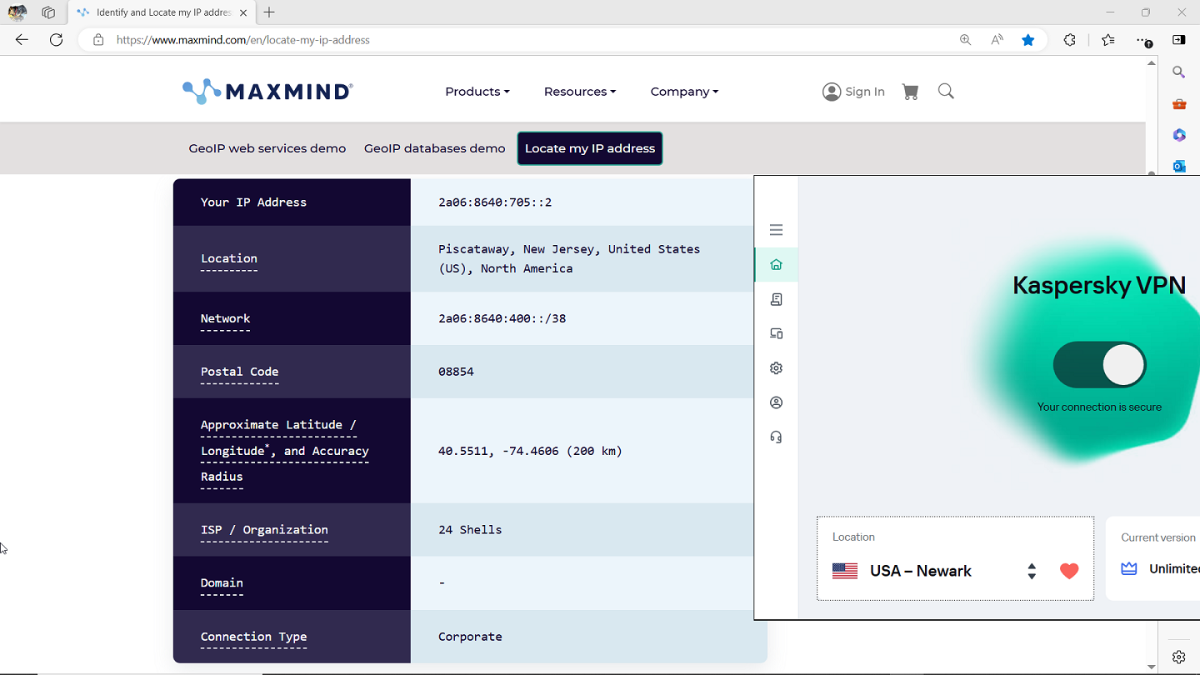Expand the Products dropdown menu

coord(477,92)
